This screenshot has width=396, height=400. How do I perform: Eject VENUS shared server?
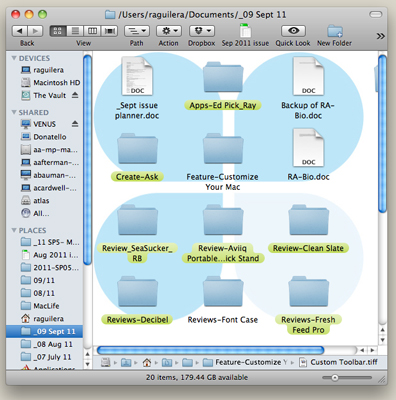[75, 124]
